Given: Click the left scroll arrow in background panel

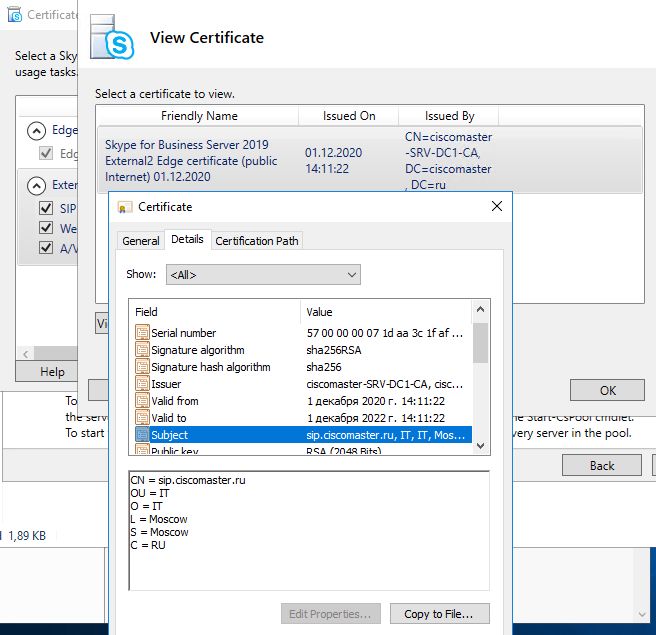Looking at the screenshot, I should click(26, 354).
